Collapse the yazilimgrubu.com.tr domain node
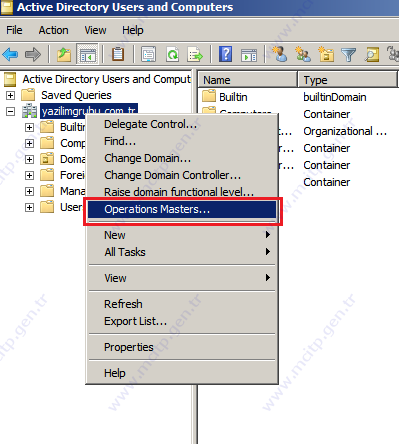Viewport: 399px width, 444px height. (x=10, y=111)
